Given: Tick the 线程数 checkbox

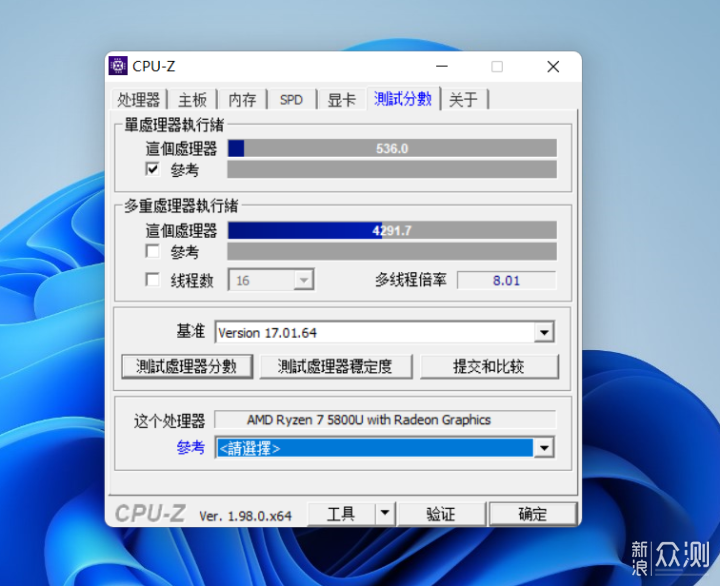Looking at the screenshot, I should (152, 280).
